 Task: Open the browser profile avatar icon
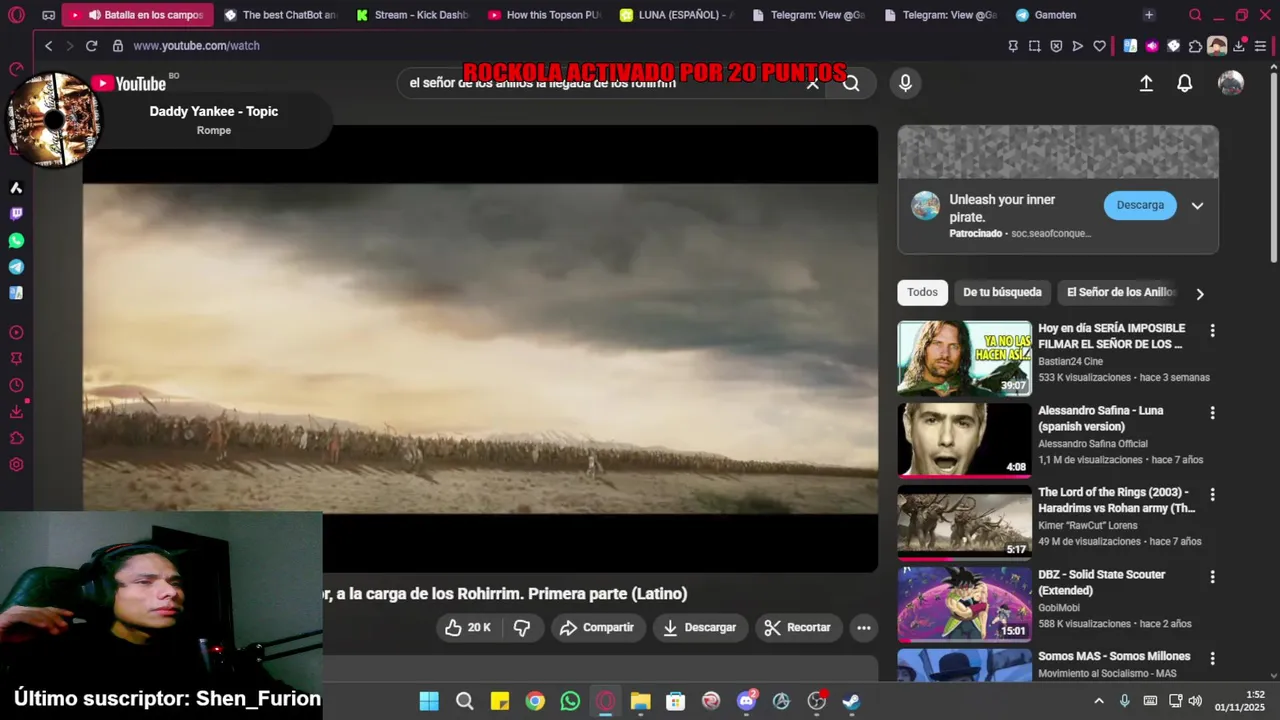tap(1217, 46)
